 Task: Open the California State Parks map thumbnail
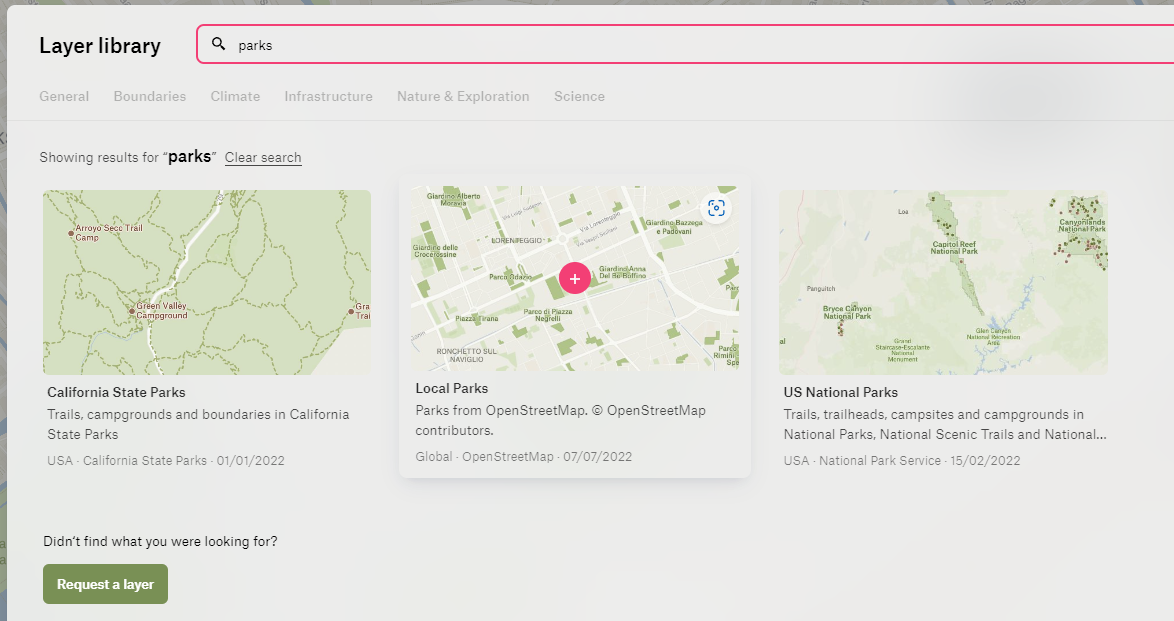point(207,282)
